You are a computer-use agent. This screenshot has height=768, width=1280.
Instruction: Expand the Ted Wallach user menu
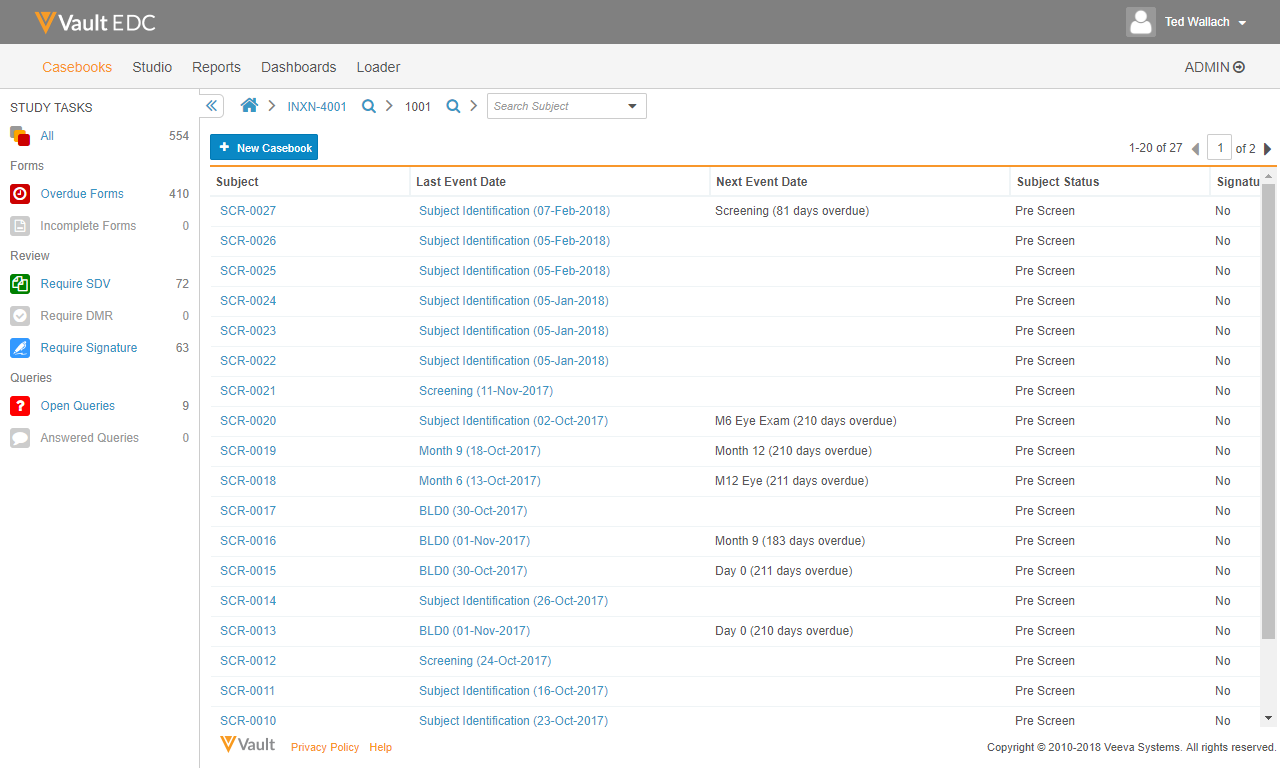[1242, 22]
